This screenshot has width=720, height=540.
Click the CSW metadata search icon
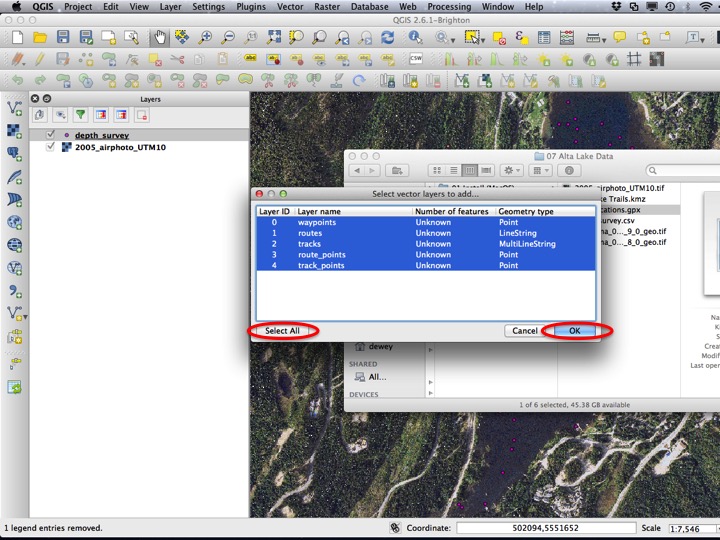[416, 59]
